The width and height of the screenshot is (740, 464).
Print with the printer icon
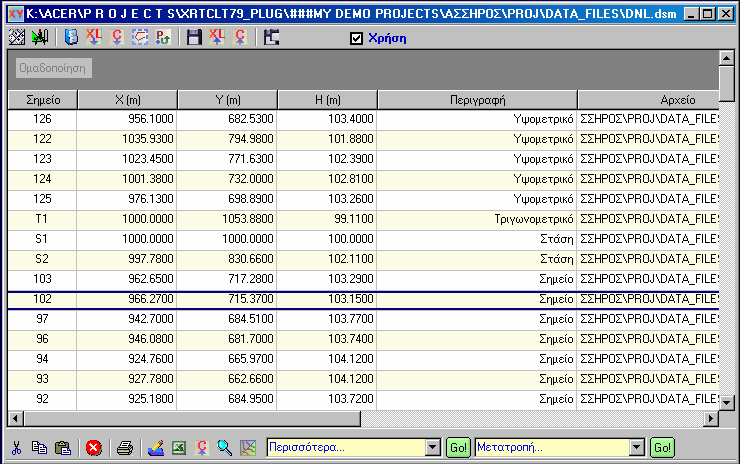[125, 447]
